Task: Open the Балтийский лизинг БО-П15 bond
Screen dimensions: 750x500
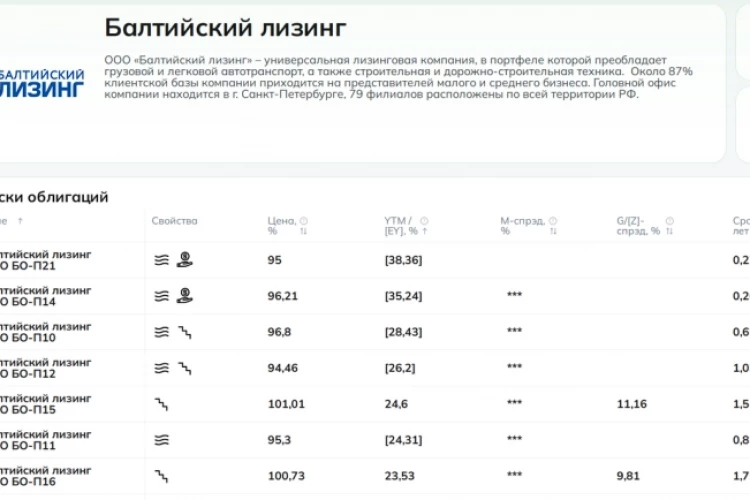Action: click(45, 404)
